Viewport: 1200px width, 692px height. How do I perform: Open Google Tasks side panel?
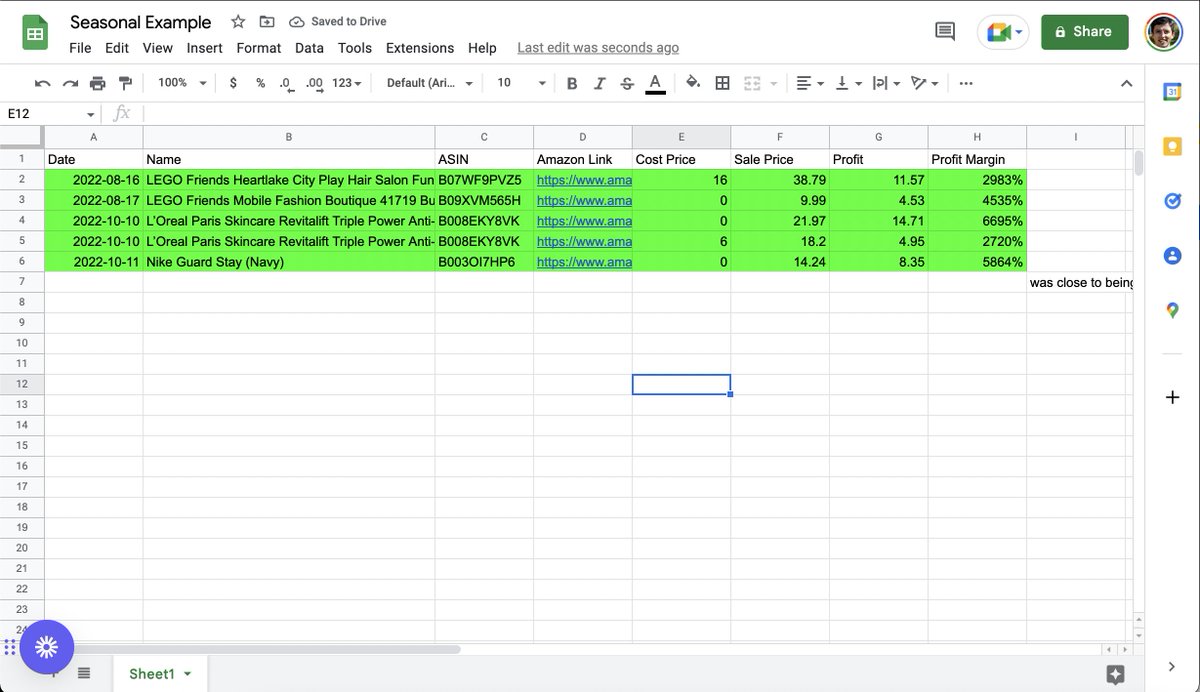pyautogui.click(x=1172, y=201)
